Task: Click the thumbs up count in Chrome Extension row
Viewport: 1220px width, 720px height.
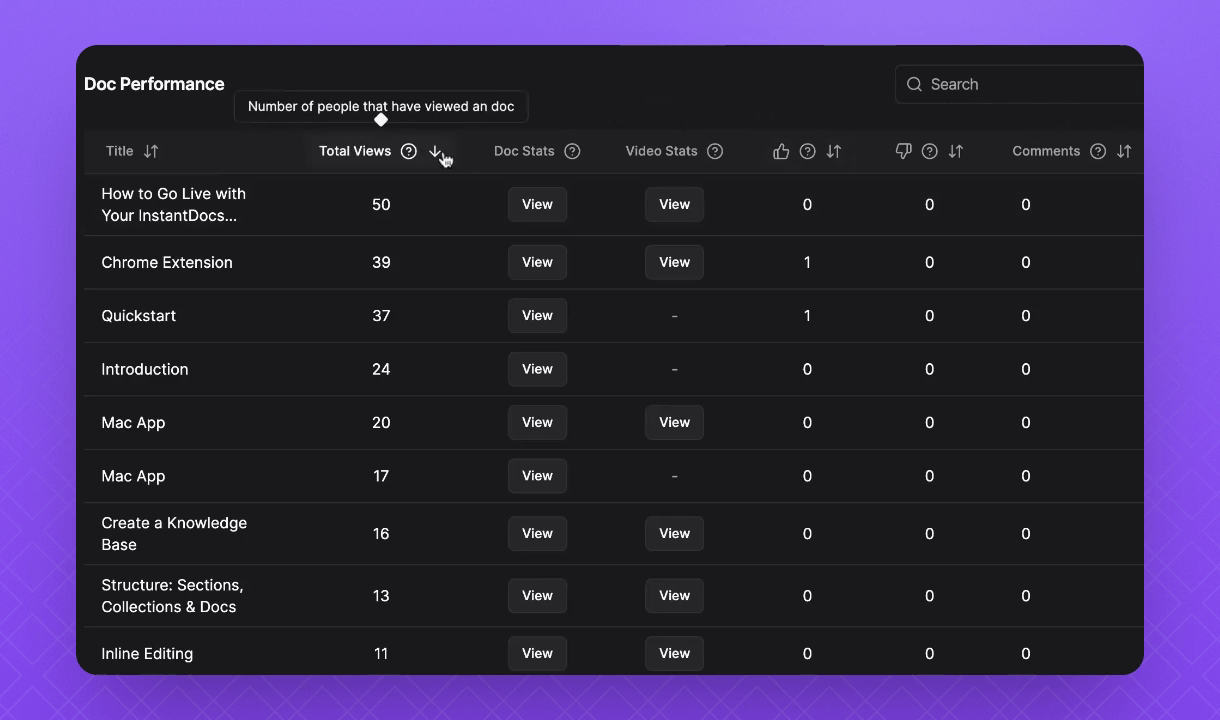Action: pos(807,262)
